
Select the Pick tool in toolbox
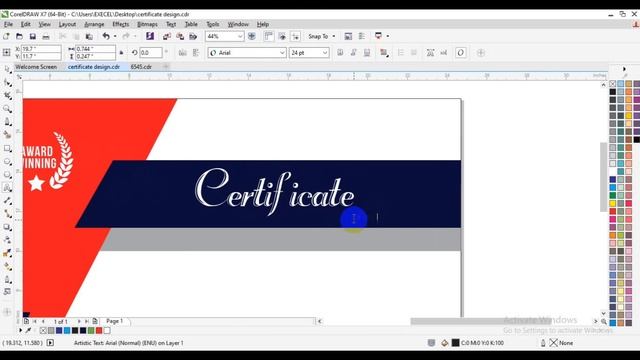(x=7, y=70)
